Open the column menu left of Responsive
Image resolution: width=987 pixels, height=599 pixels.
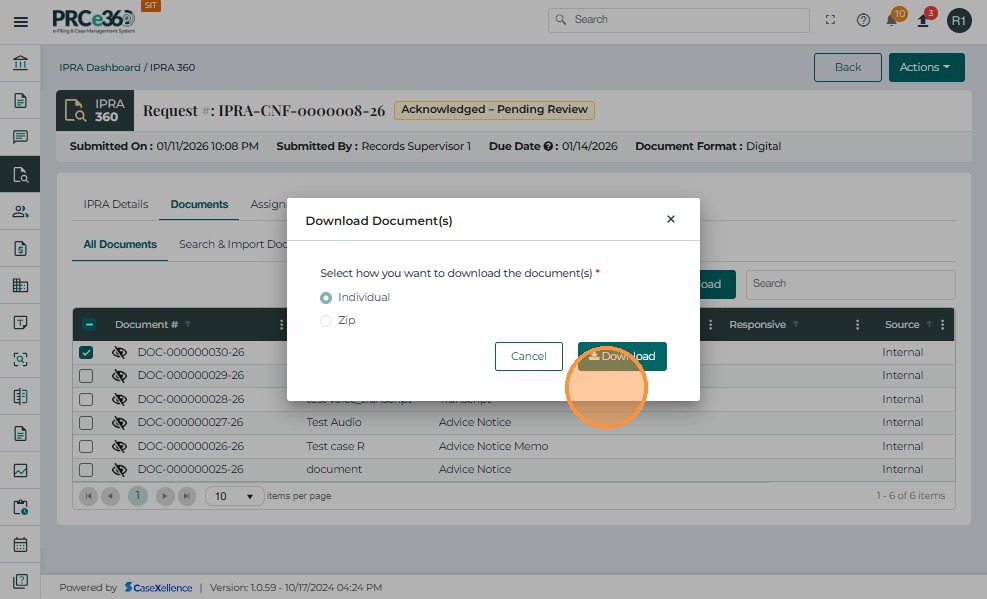[711, 325]
